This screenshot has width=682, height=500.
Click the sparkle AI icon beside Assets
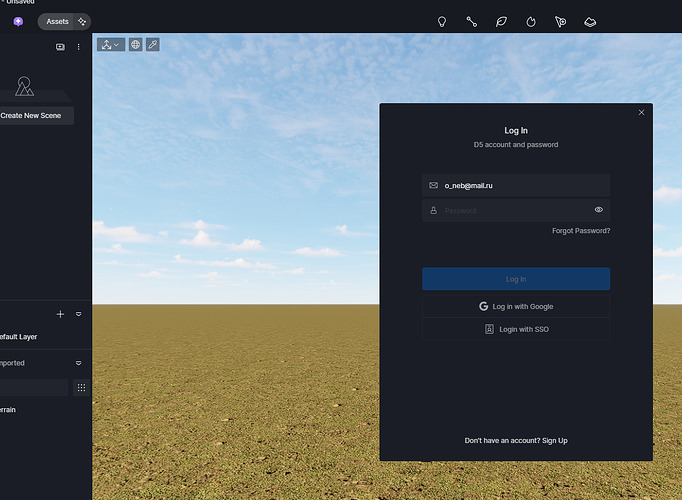82,21
